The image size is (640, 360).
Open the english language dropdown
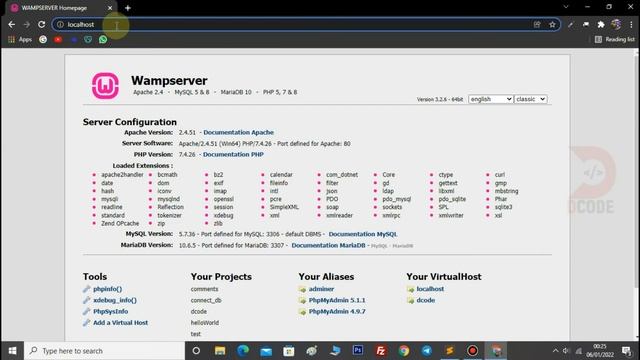[x=491, y=99]
